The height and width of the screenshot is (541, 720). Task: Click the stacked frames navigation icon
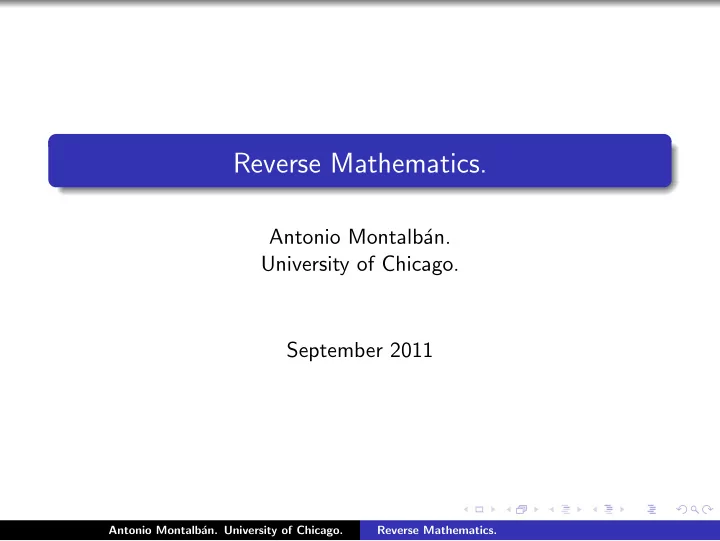pyautogui.click(x=522, y=509)
